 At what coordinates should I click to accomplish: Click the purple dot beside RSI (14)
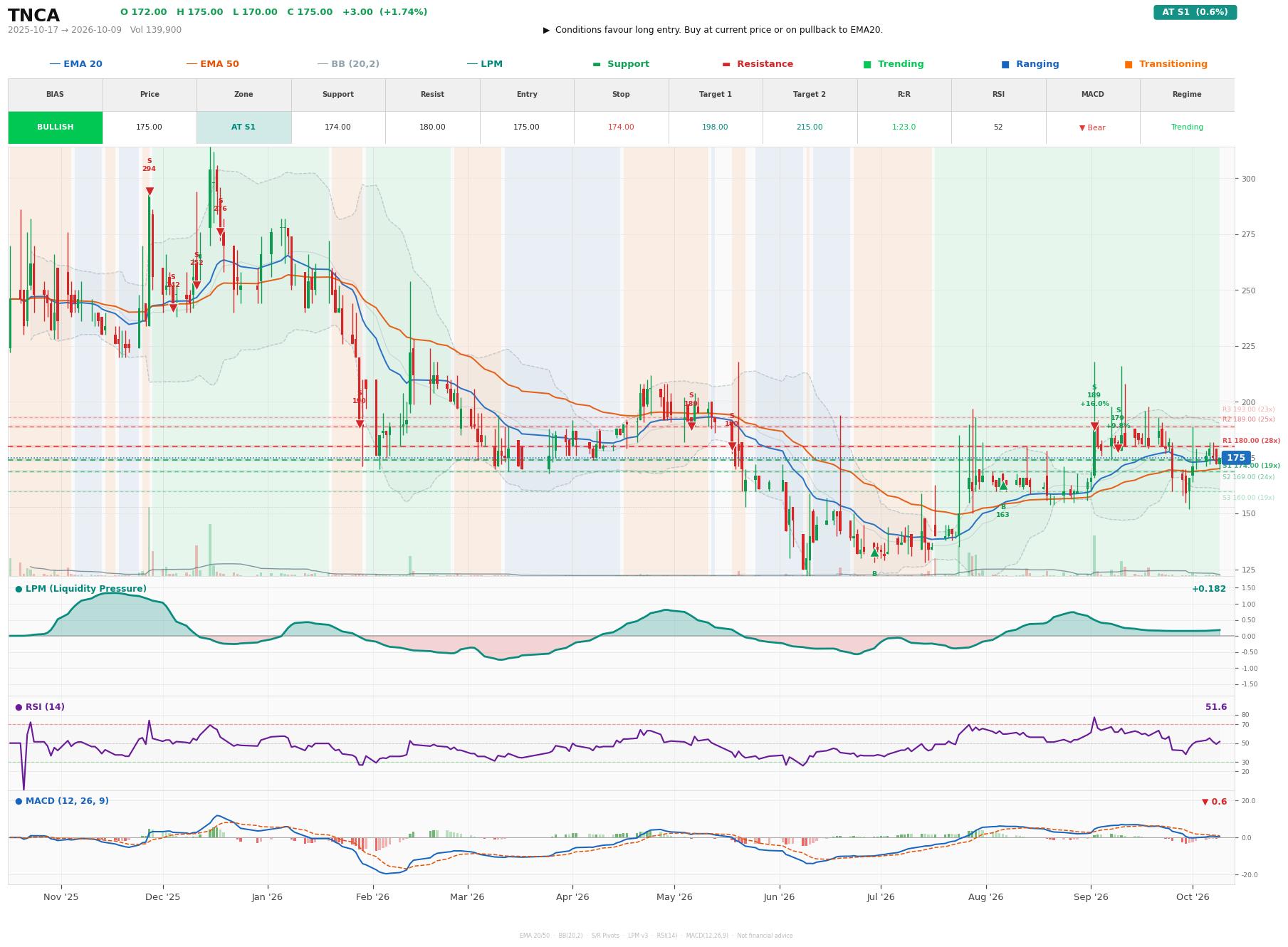[19, 707]
